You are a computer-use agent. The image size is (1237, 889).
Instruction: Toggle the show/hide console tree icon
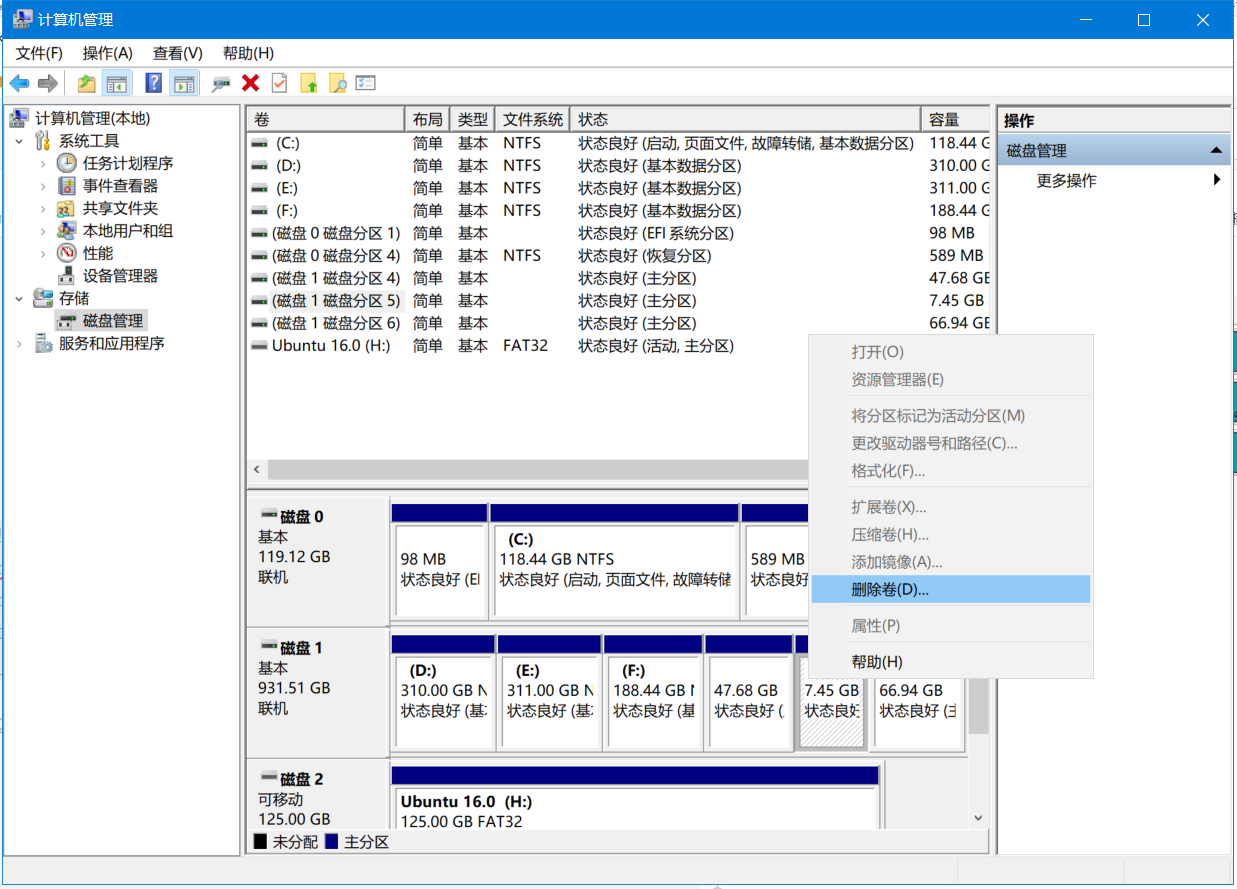[117, 83]
